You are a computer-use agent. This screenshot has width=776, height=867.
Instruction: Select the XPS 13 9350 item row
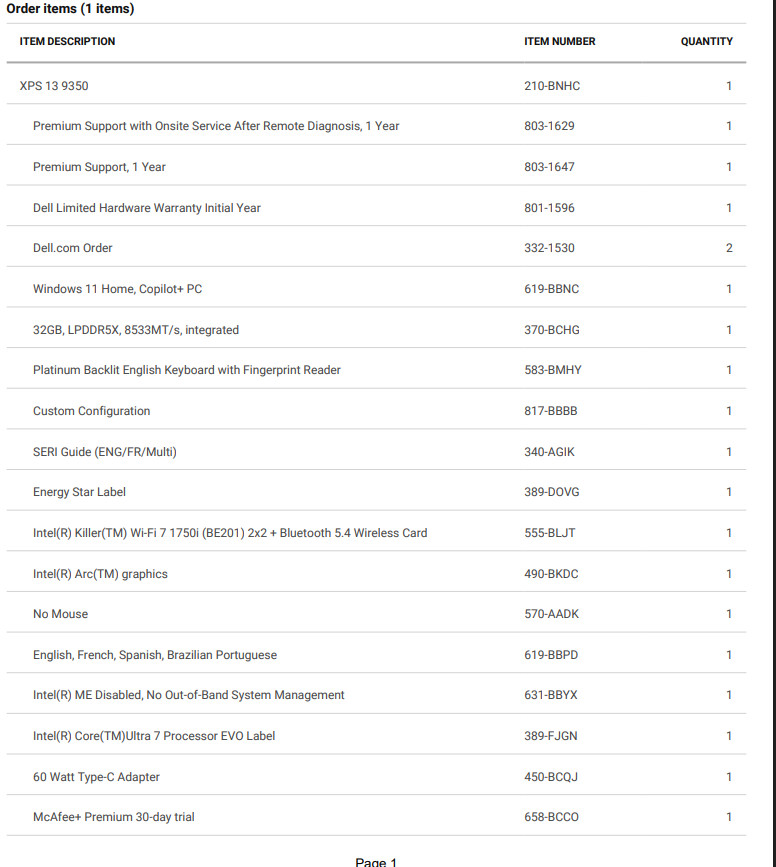pos(376,86)
